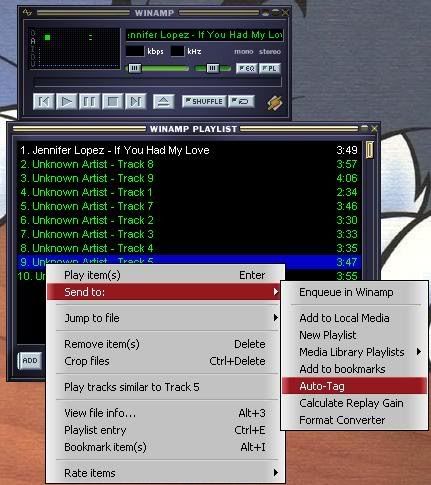Adjust the balance slider
431x485 pixels.
[213, 68]
